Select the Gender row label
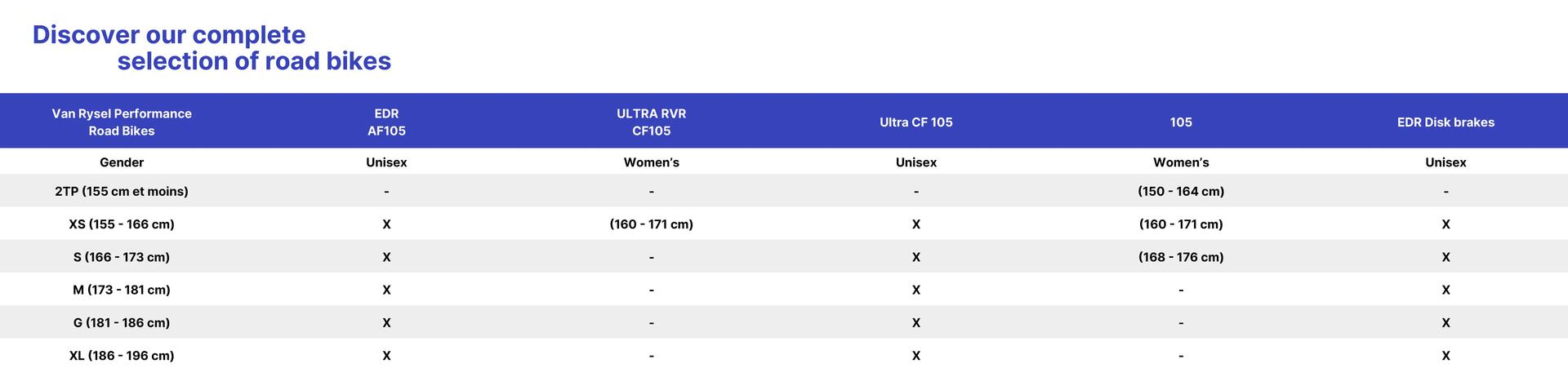The height and width of the screenshot is (368, 1568). point(122,162)
